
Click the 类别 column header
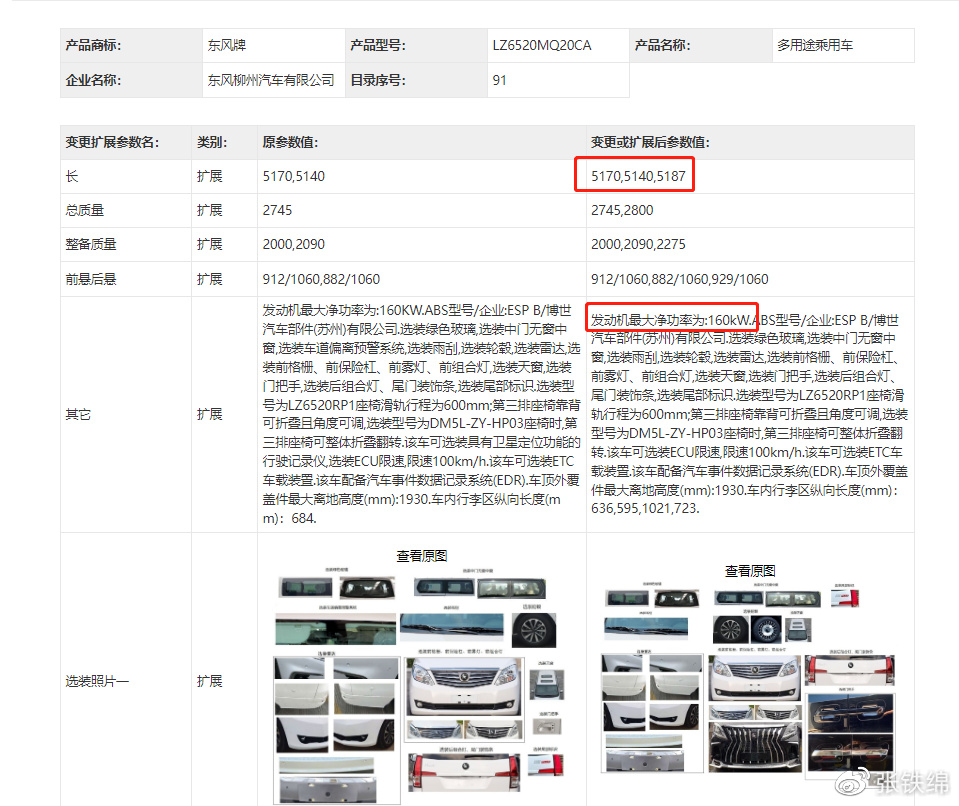[224, 142]
